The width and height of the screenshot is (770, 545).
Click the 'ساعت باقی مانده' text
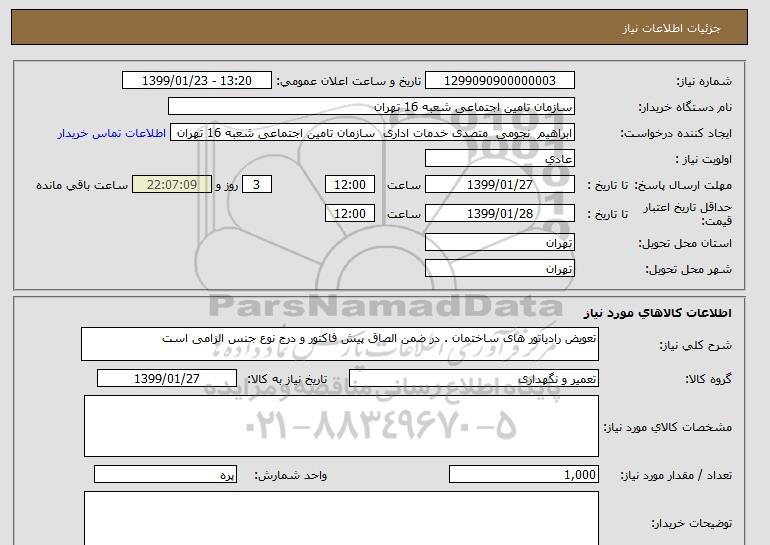[82, 185]
